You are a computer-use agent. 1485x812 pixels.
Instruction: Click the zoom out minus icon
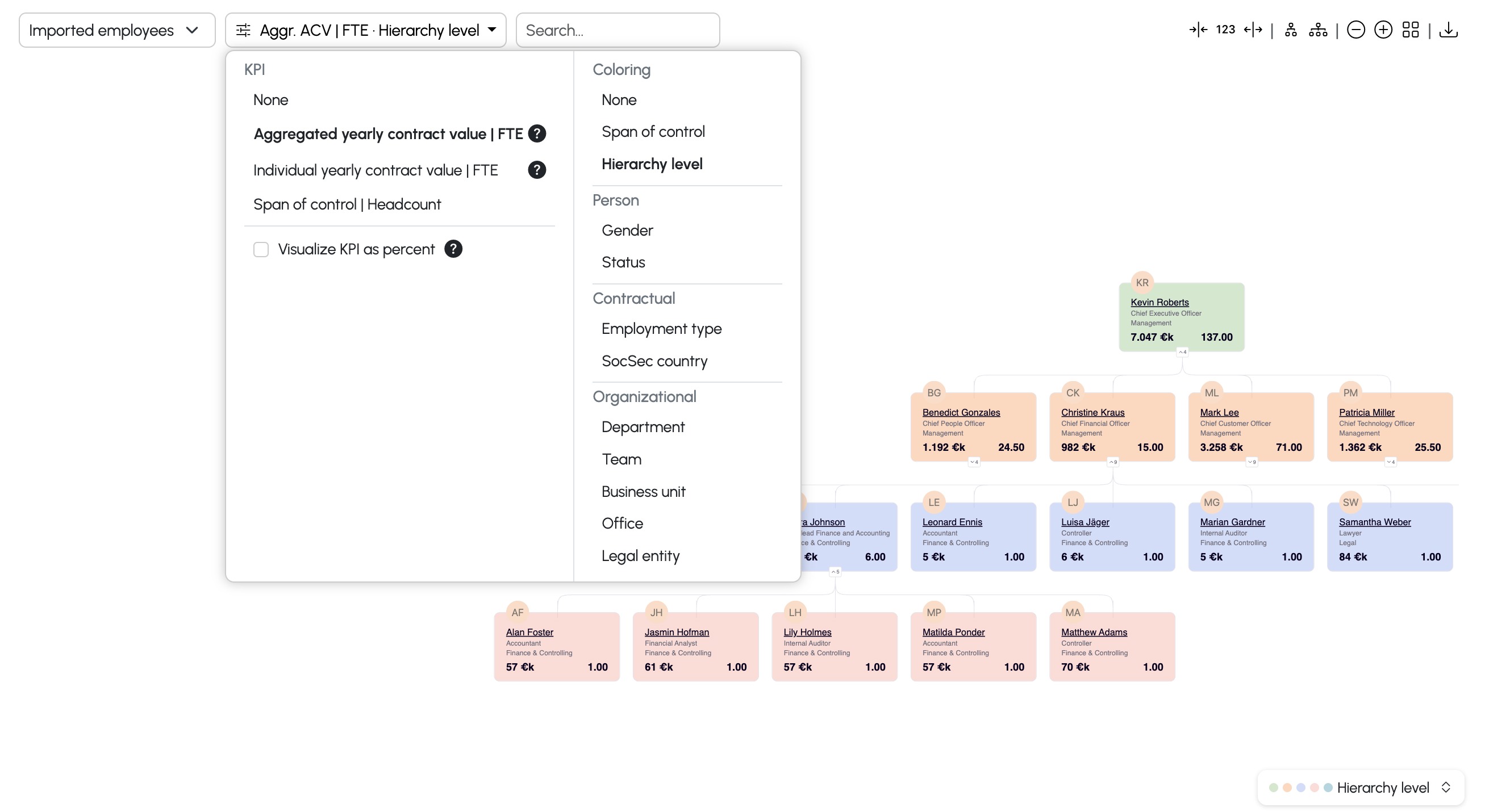[1355, 30]
